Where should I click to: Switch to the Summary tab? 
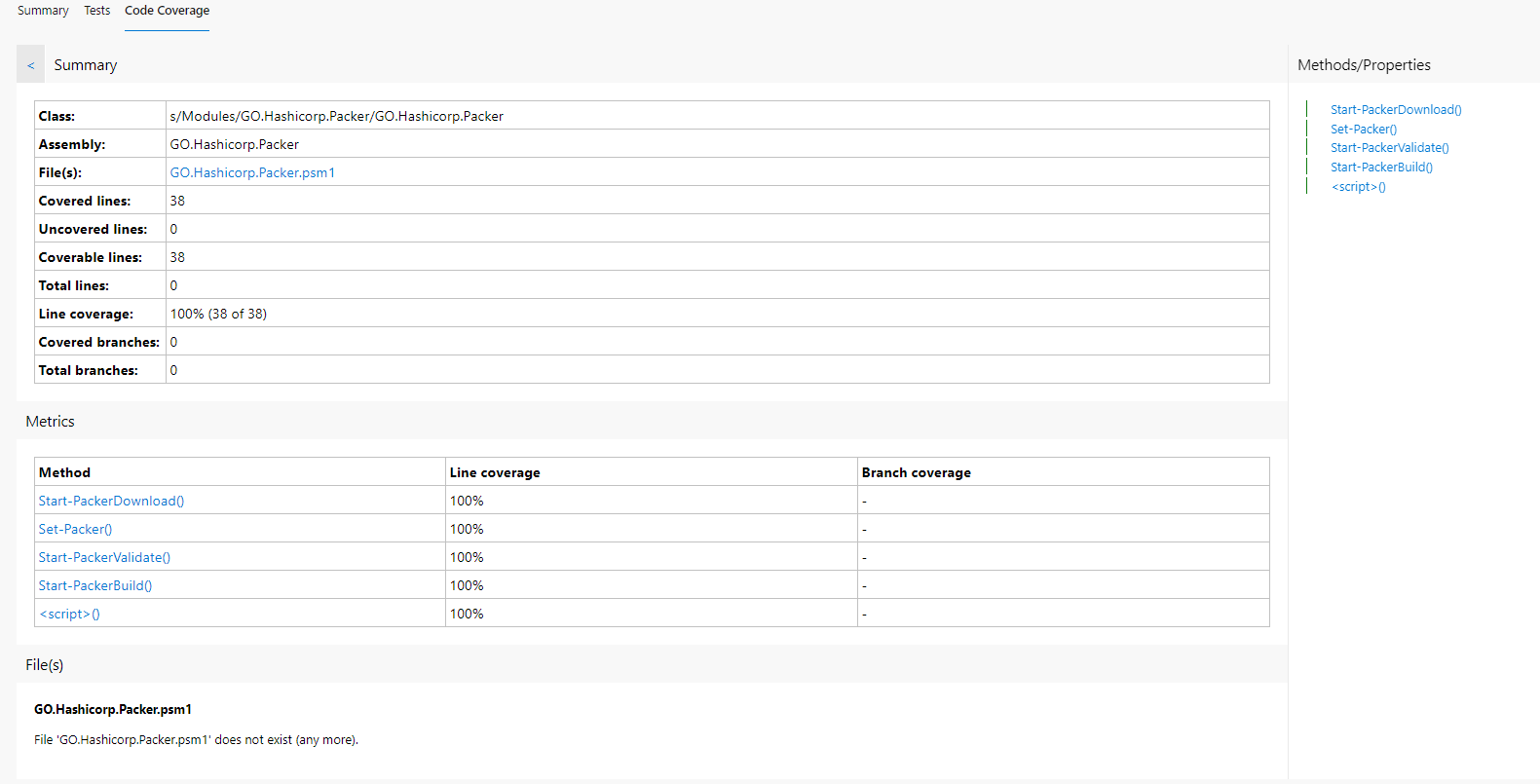pos(43,11)
